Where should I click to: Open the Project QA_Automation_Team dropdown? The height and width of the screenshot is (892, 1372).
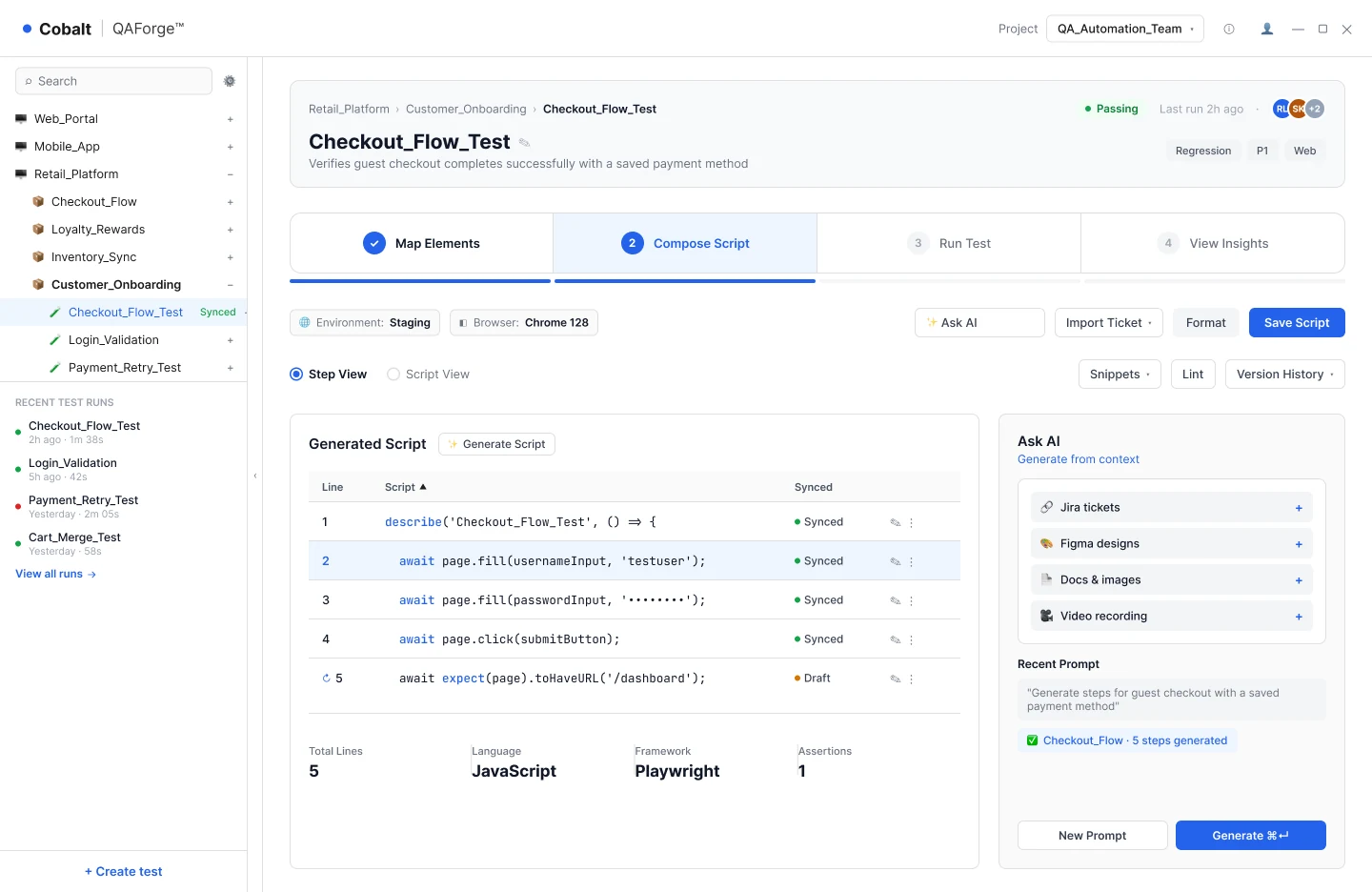click(1125, 29)
